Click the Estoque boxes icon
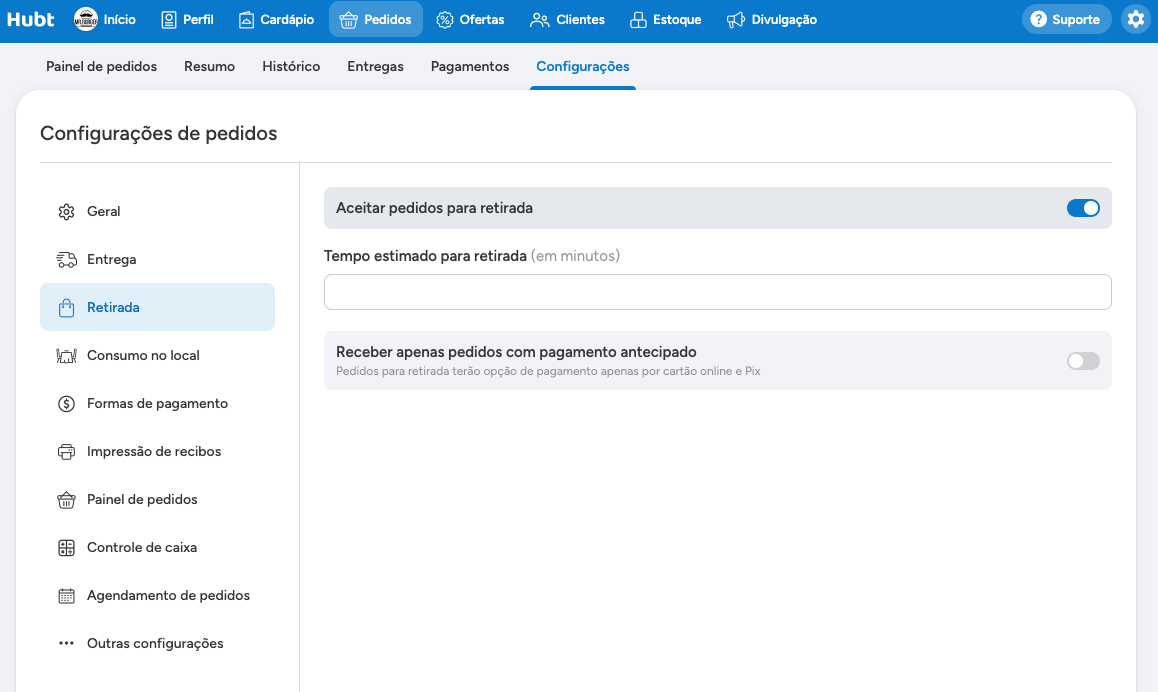The height and width of the screenshot is (692, 1158). [638, 20]
